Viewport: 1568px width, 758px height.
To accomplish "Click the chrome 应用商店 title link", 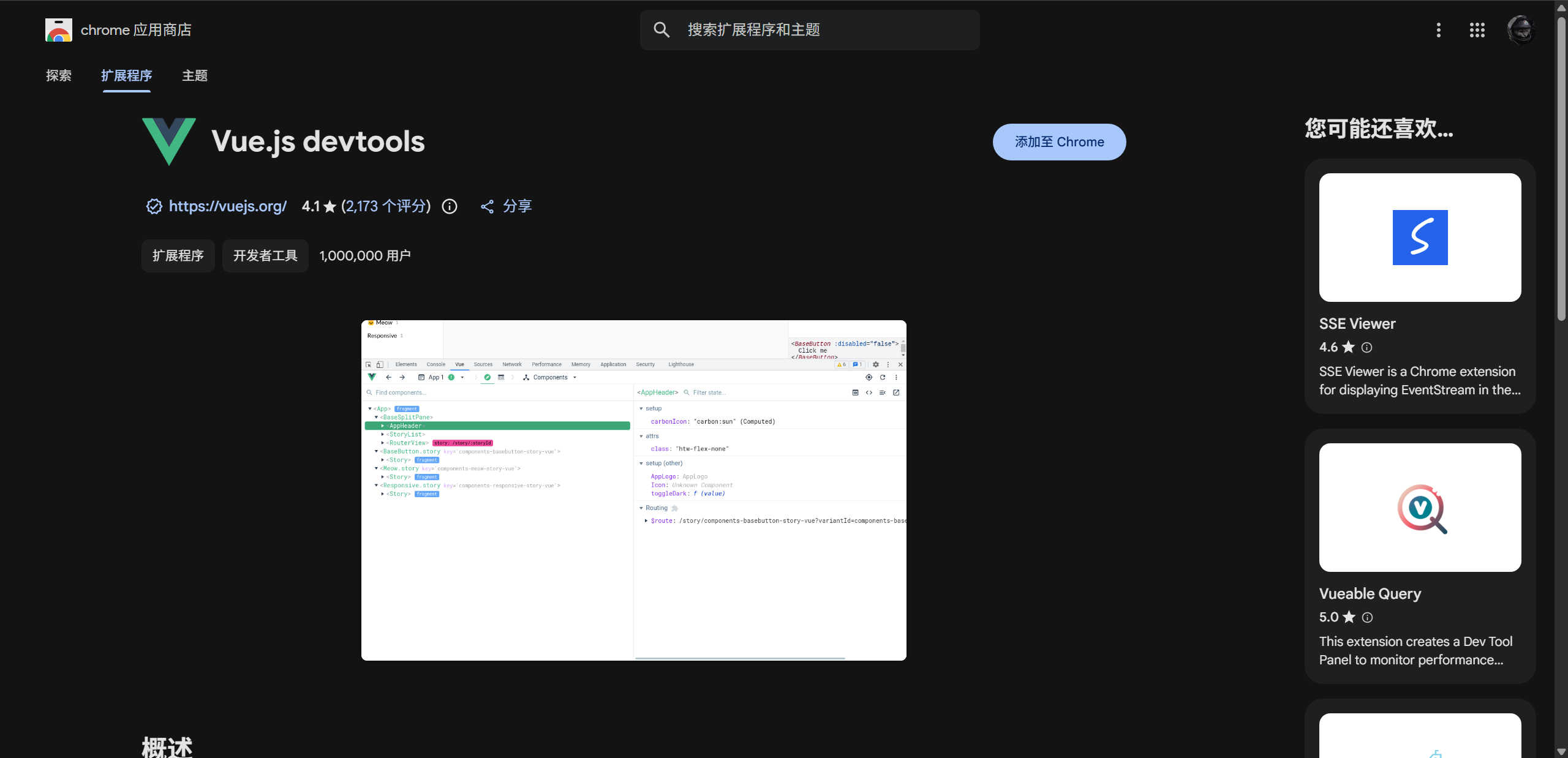I will [x=136, y=30].
